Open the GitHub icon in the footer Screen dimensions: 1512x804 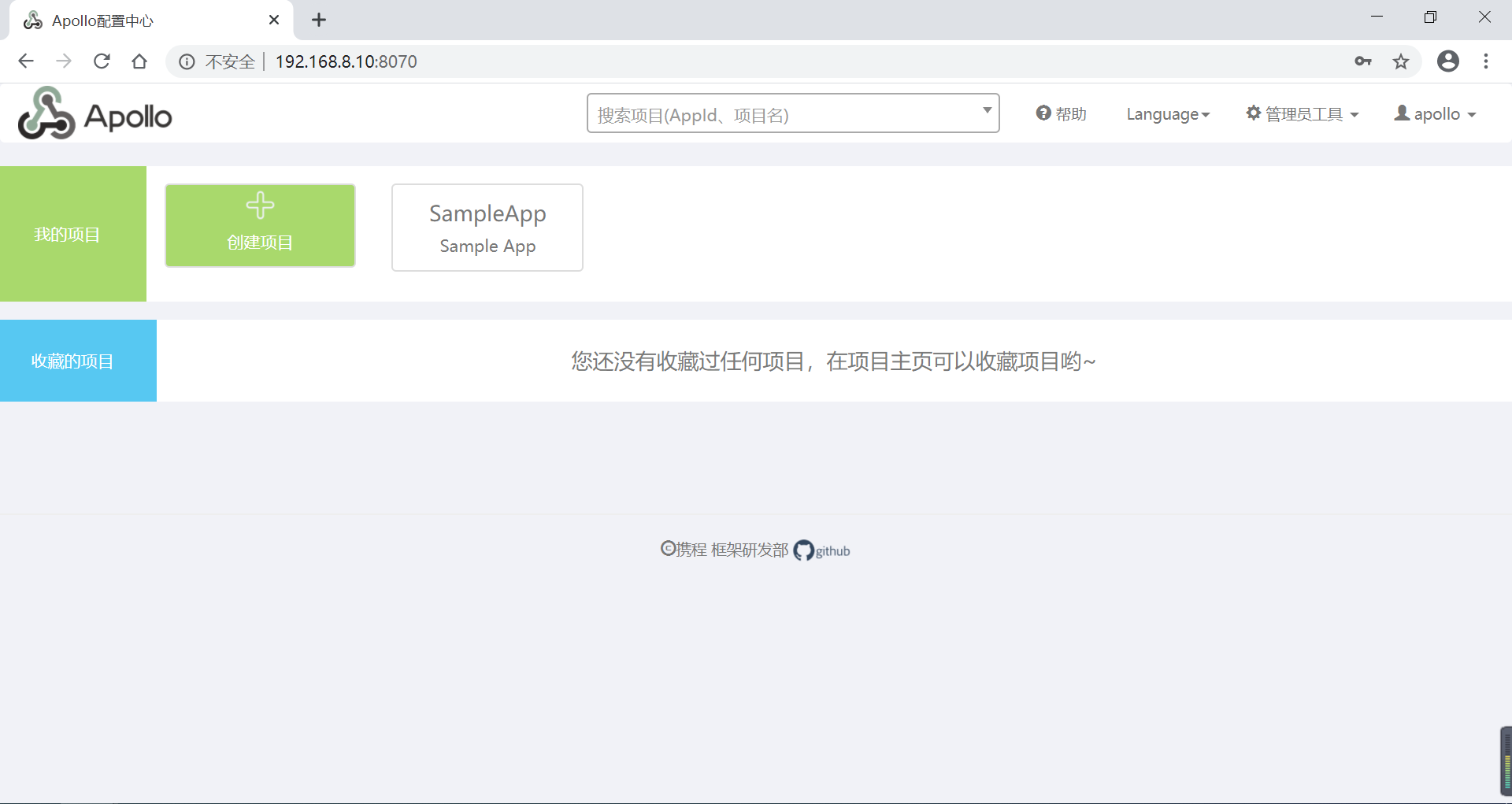(x=804, y=550)
